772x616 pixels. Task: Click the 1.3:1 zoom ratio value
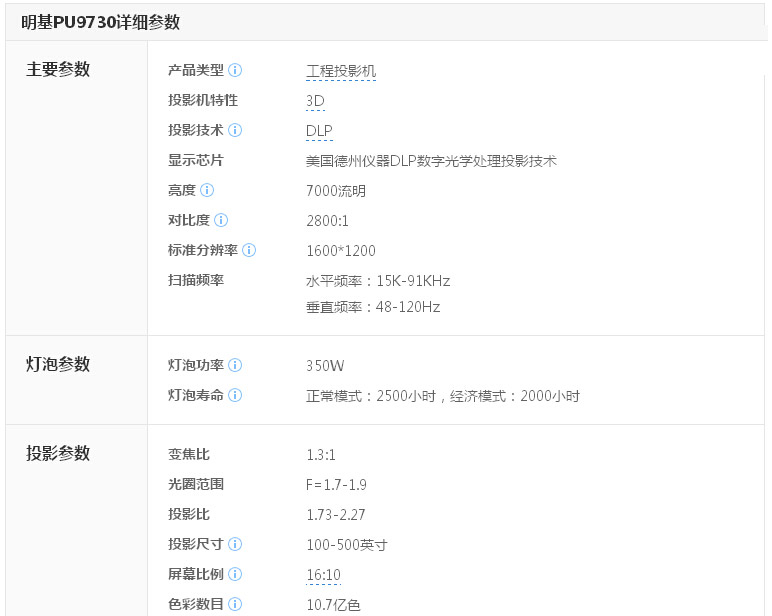tap(321, 455)
